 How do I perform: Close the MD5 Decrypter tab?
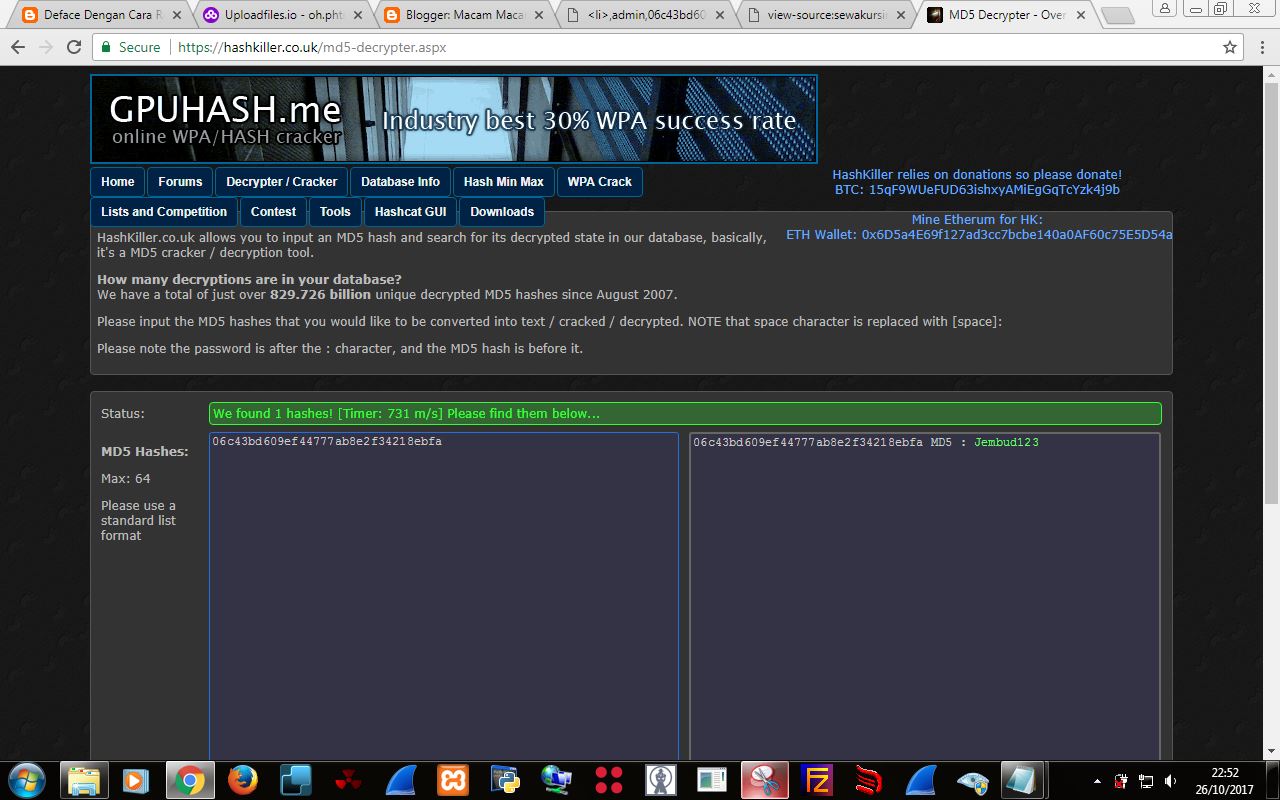(1079, 15)
